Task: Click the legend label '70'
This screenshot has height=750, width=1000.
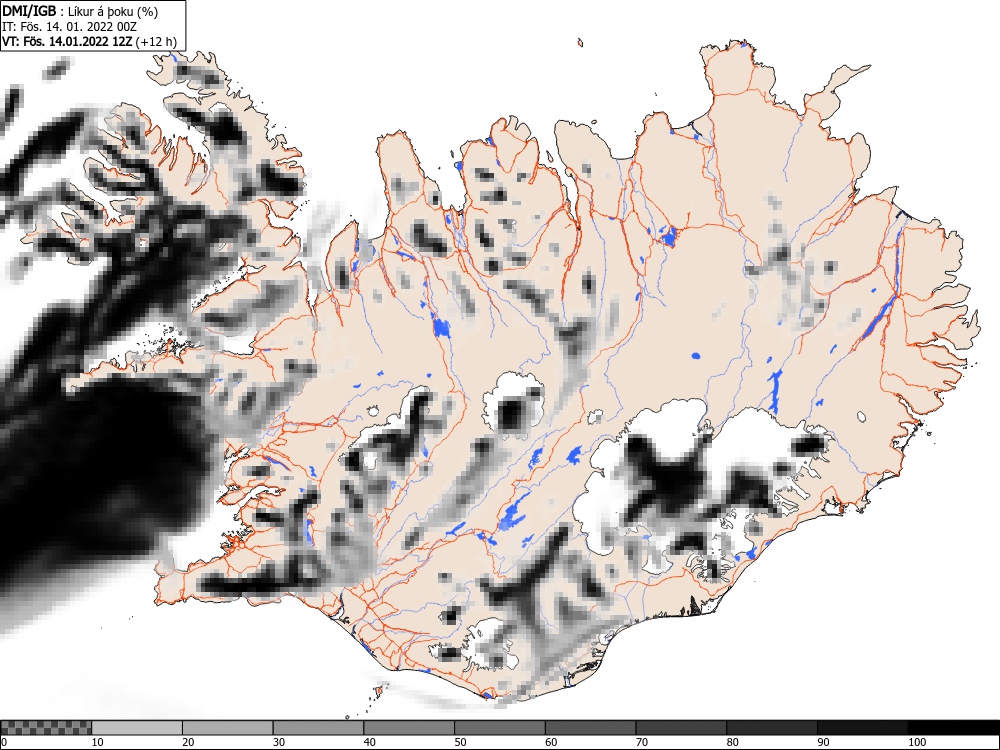Action: (641, 742)
